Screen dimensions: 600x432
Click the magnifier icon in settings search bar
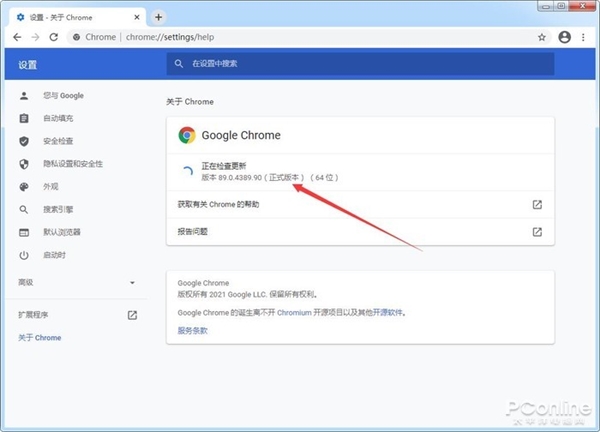[x=179, y=64]
